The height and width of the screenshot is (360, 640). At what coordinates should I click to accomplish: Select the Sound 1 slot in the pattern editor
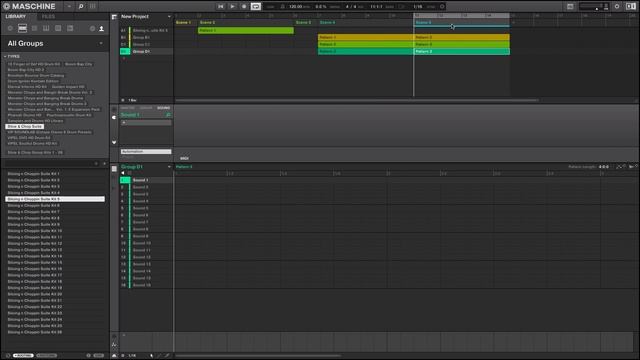[x=146, y=180]
